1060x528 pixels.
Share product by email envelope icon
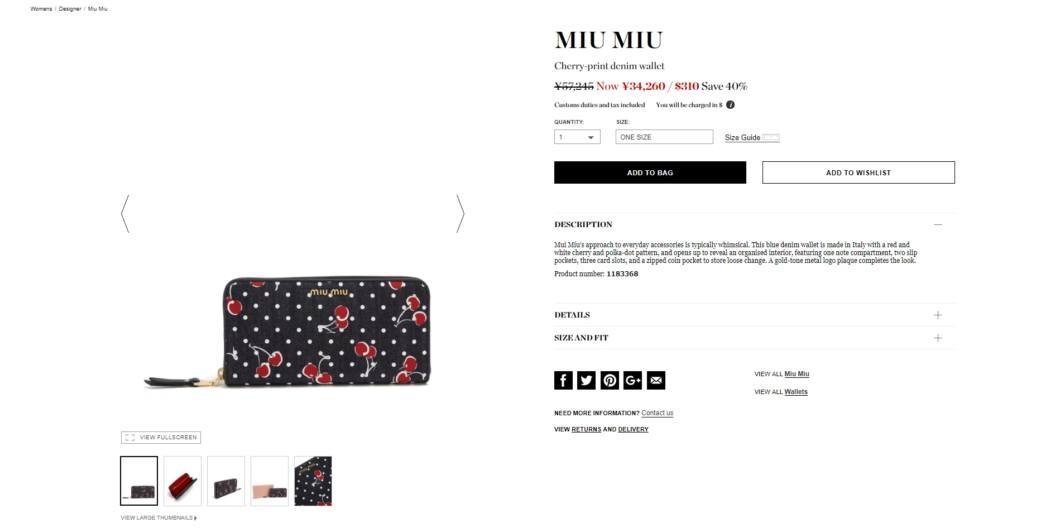(655, 381)
